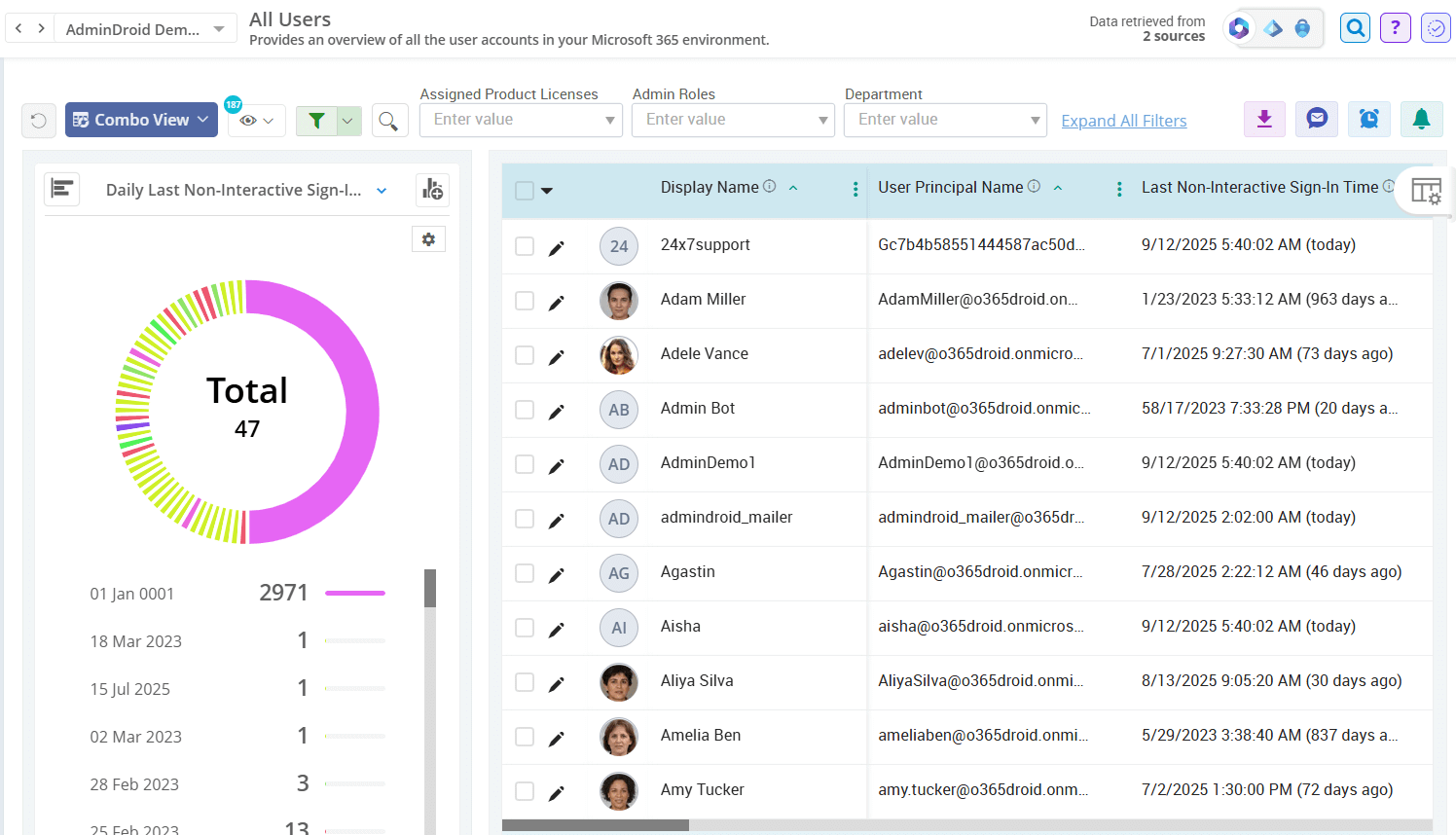Screen dimensions: 1456x835
Task: Select the eye icon to manage columns
Action: (x=250, y=119)
